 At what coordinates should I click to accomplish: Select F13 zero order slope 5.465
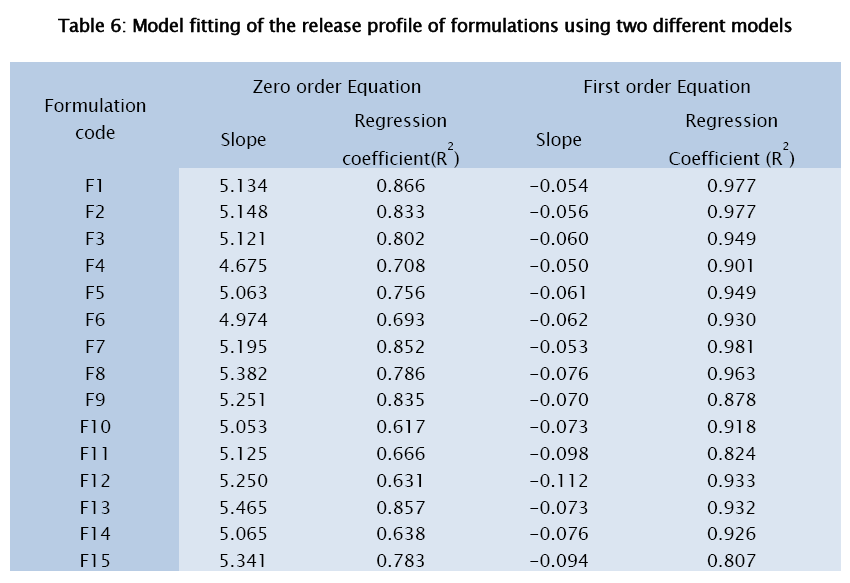243,508
